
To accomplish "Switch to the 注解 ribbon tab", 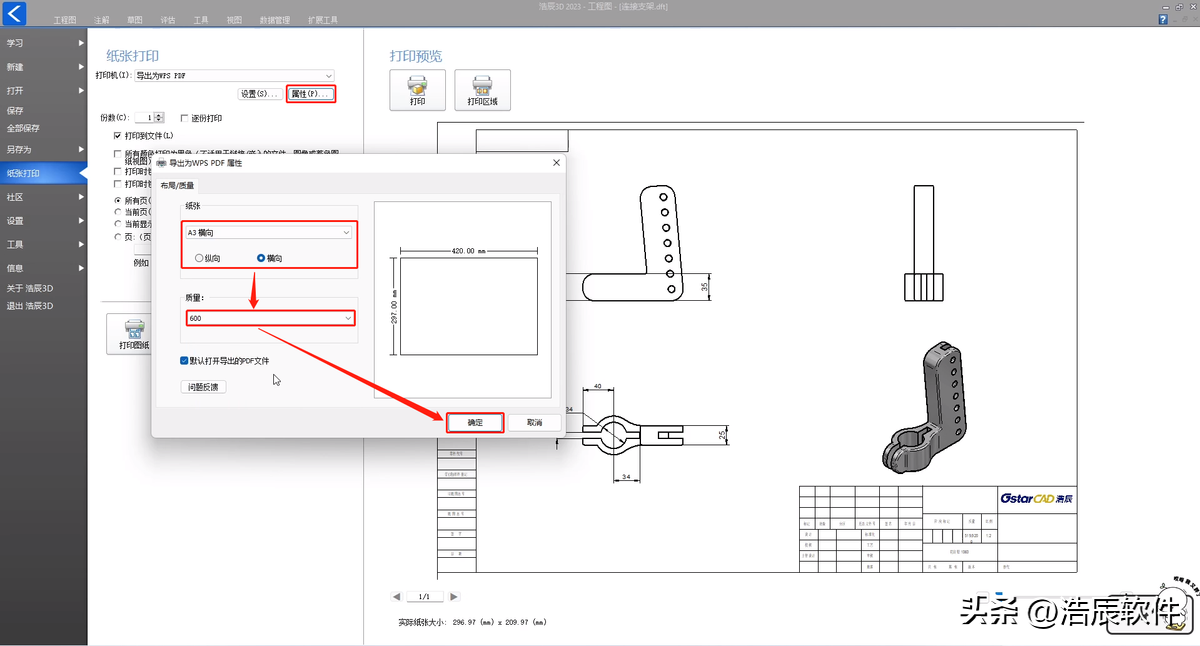I will [x=102, y=20].
